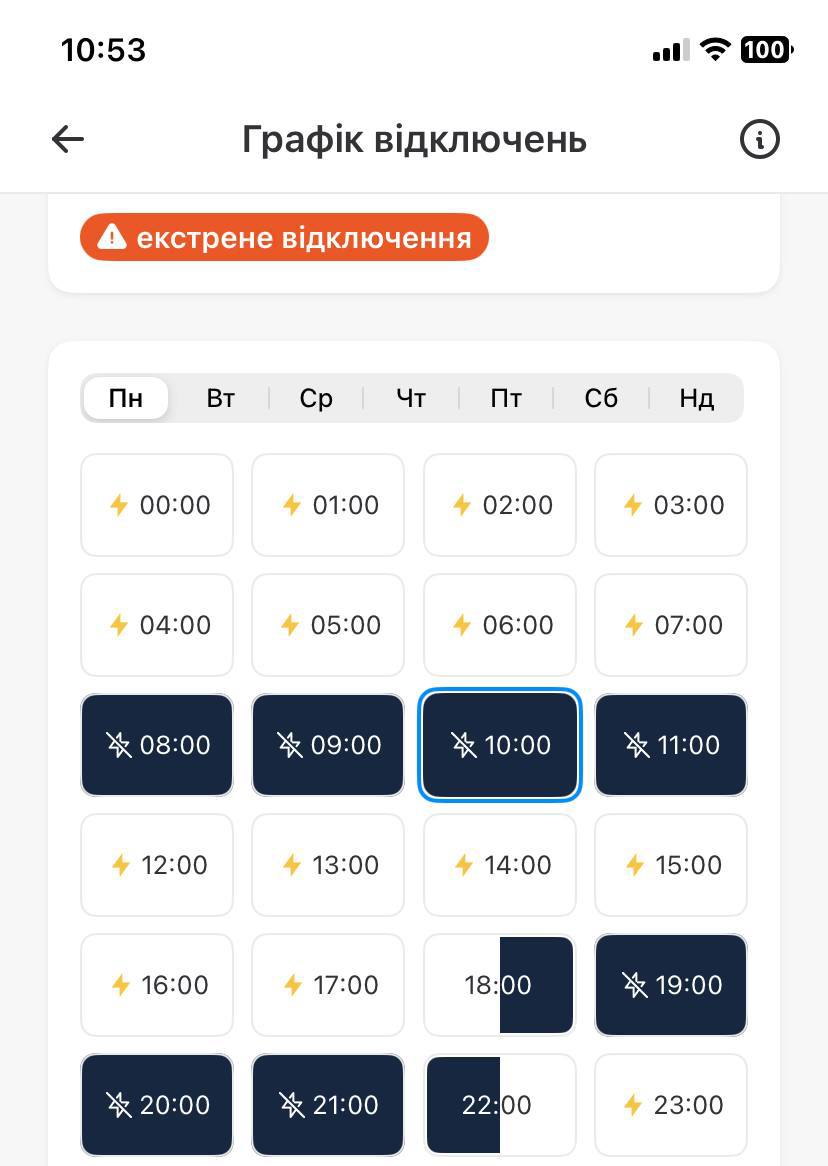The width and height of the screenshot is (828, 1166).
Task: Choose the Пн day tab
Action: coord(126,398)
